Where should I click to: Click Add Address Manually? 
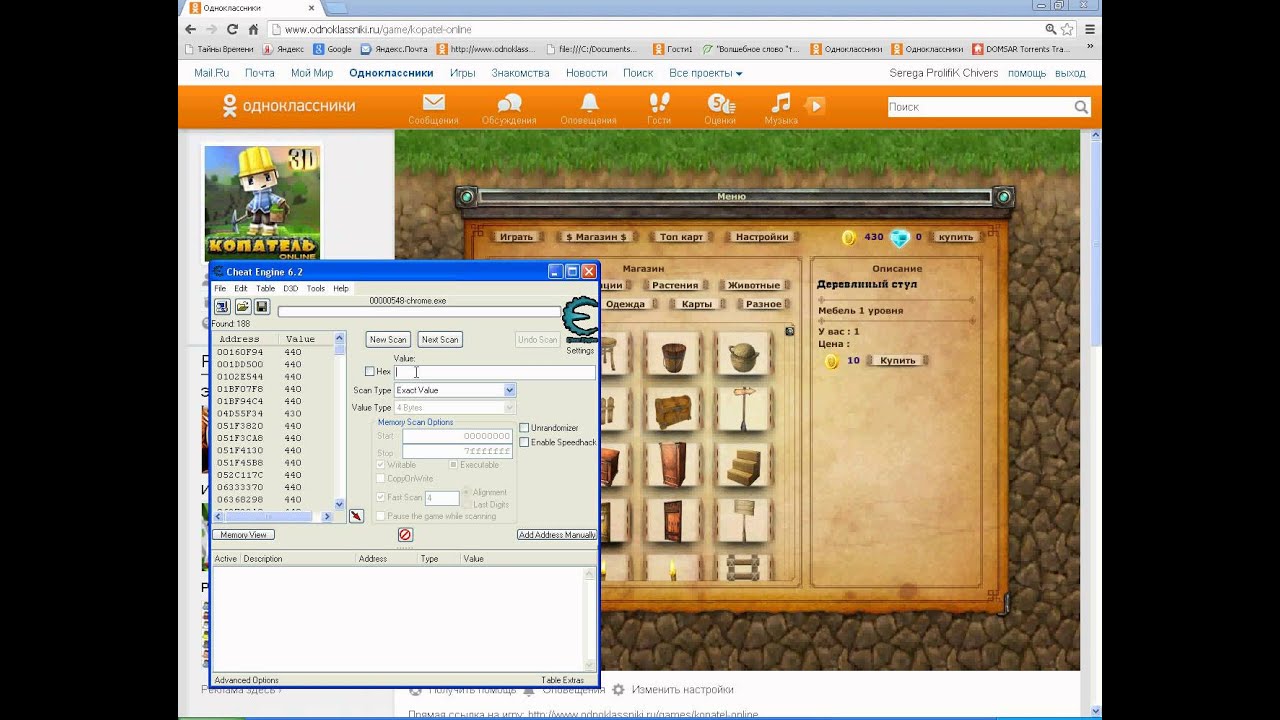(557, 535)
